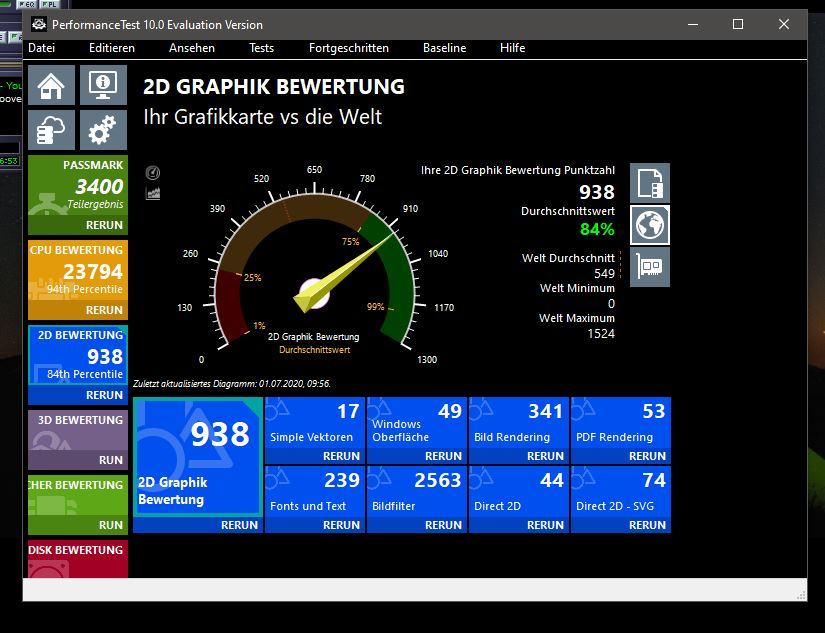
Task: Rerun the Bildfilter test
Action: pyautogui.click(x=444, y=525)
